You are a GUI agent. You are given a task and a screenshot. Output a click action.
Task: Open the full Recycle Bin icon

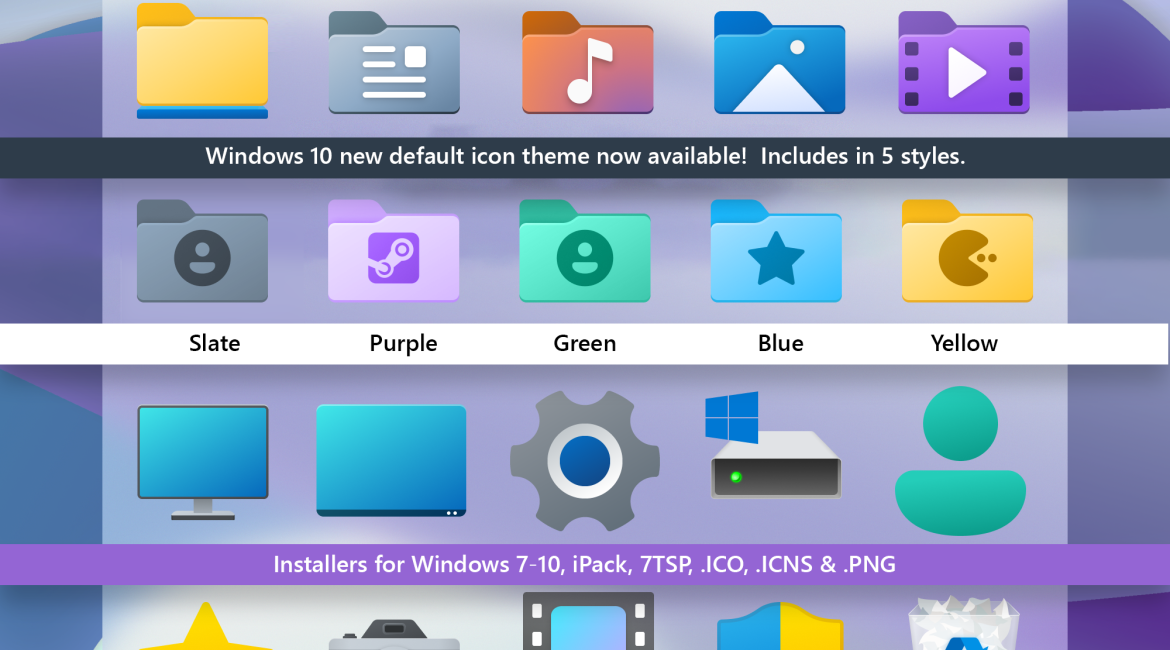pyautogui.click(x=963, y=622)
